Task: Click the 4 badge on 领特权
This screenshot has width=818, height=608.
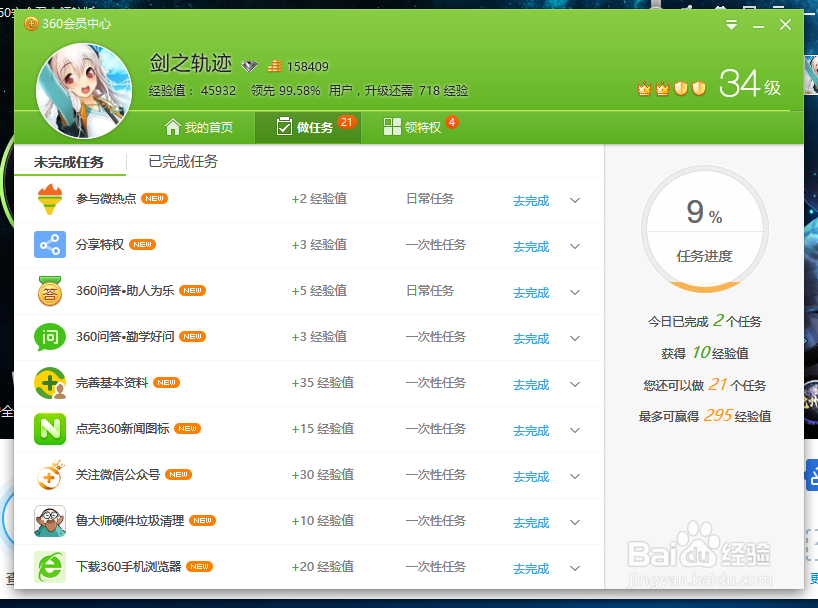Action: point(452,122)
